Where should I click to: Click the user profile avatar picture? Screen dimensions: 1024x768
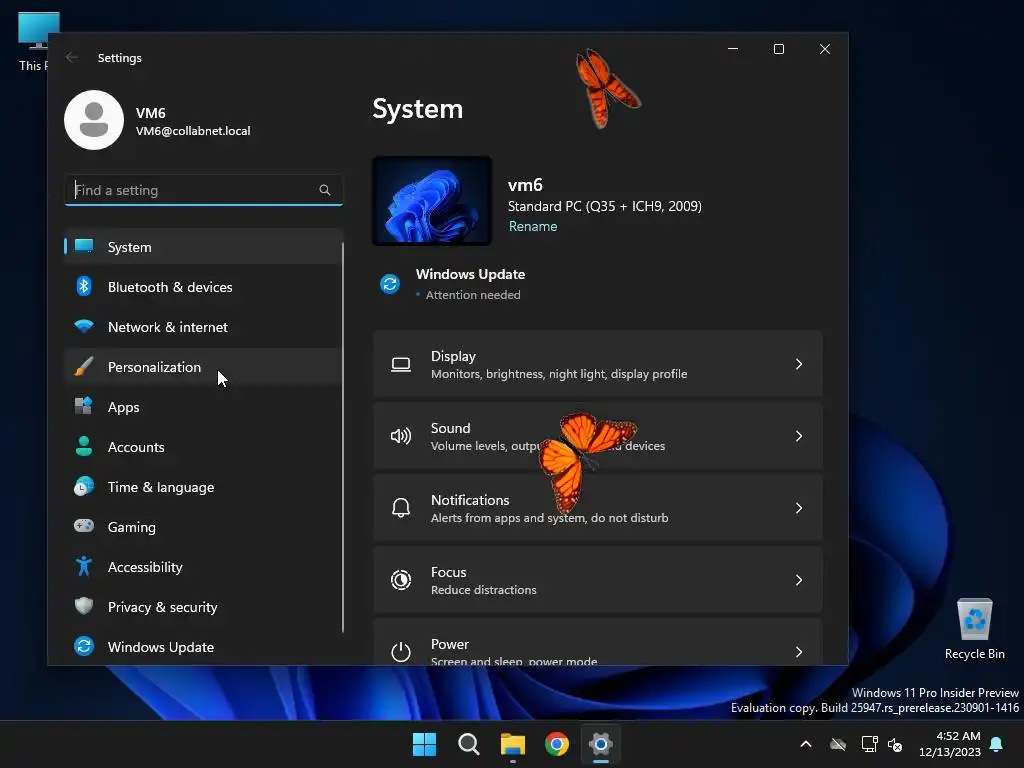[94, 120]
